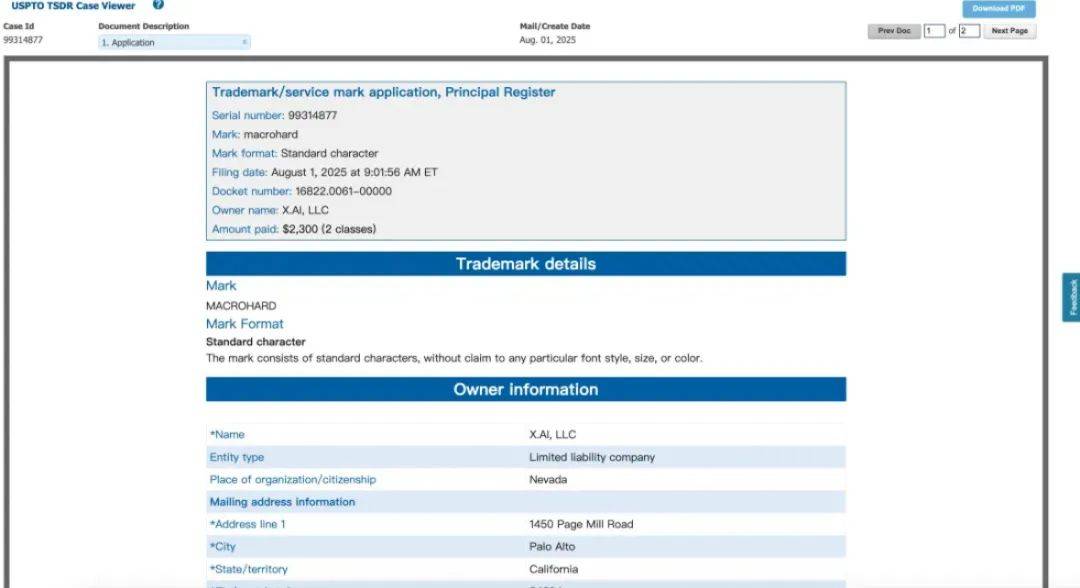Viewport: 1080px width, 588px height.
Task: Click the Trademark details section banner
Action: click(x=526, y=264)
